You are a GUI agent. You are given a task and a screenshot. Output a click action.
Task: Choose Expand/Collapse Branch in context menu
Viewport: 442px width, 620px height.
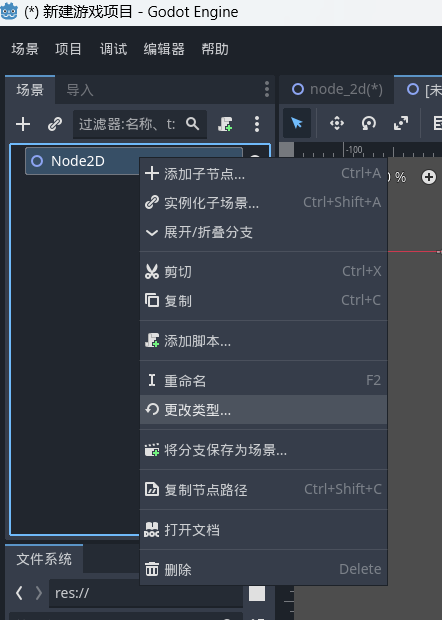pyautogui.click(x=263, y=232)
